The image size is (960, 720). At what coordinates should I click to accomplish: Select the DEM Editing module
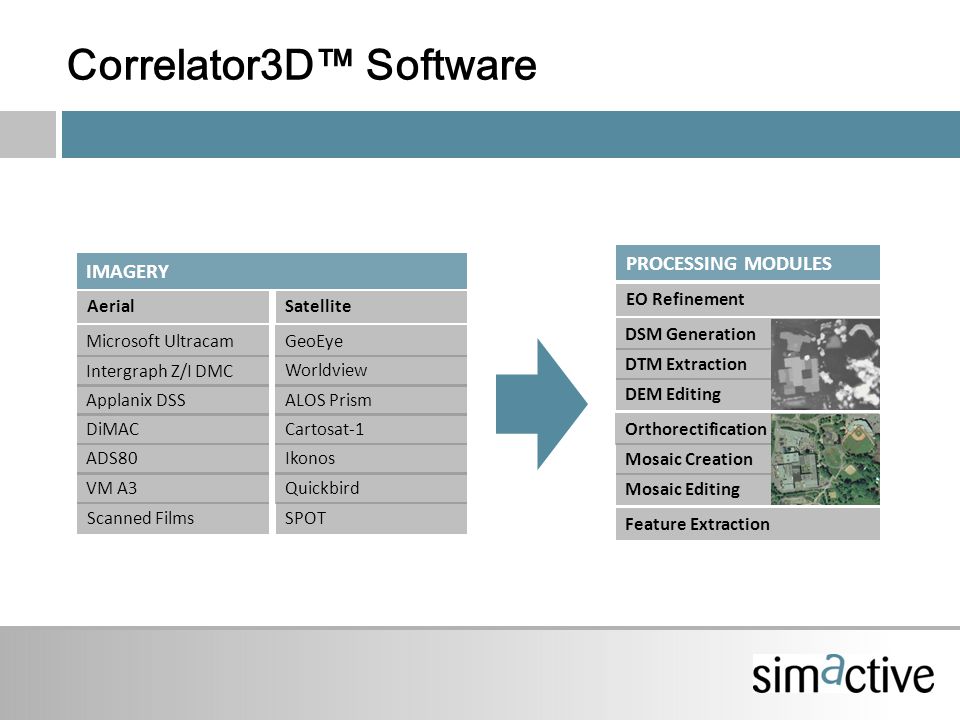(693, 394)
